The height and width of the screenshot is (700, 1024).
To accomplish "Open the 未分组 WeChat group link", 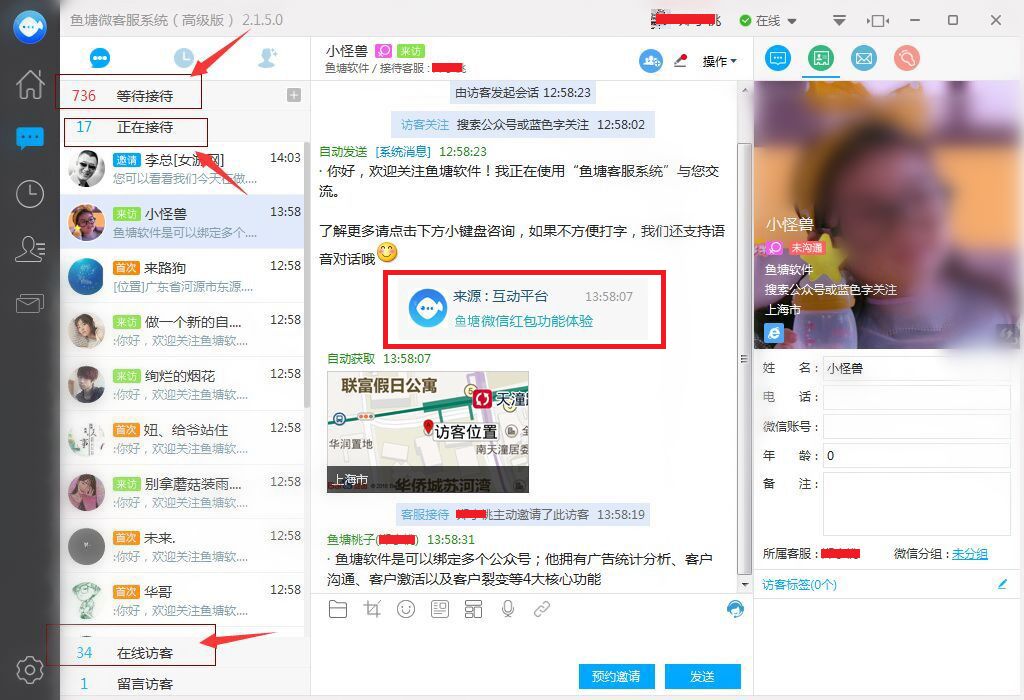I will pyautogui.click(x=970, y=554).
